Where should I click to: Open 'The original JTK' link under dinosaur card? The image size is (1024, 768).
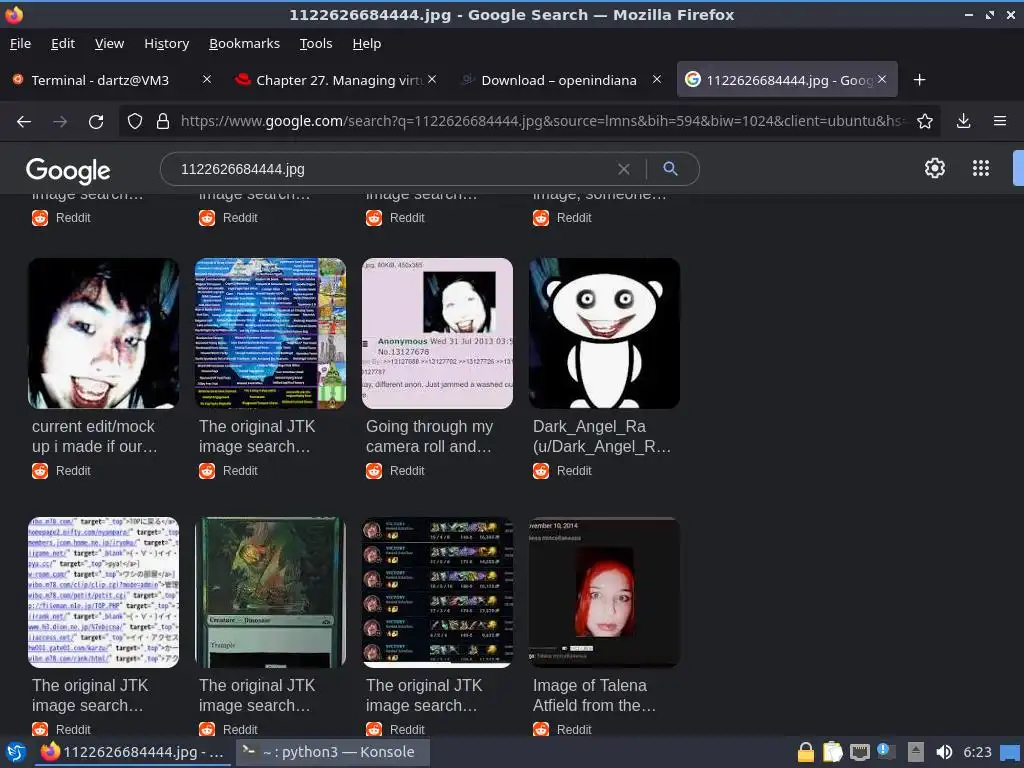pyautogui.click(x=257, y=696)
